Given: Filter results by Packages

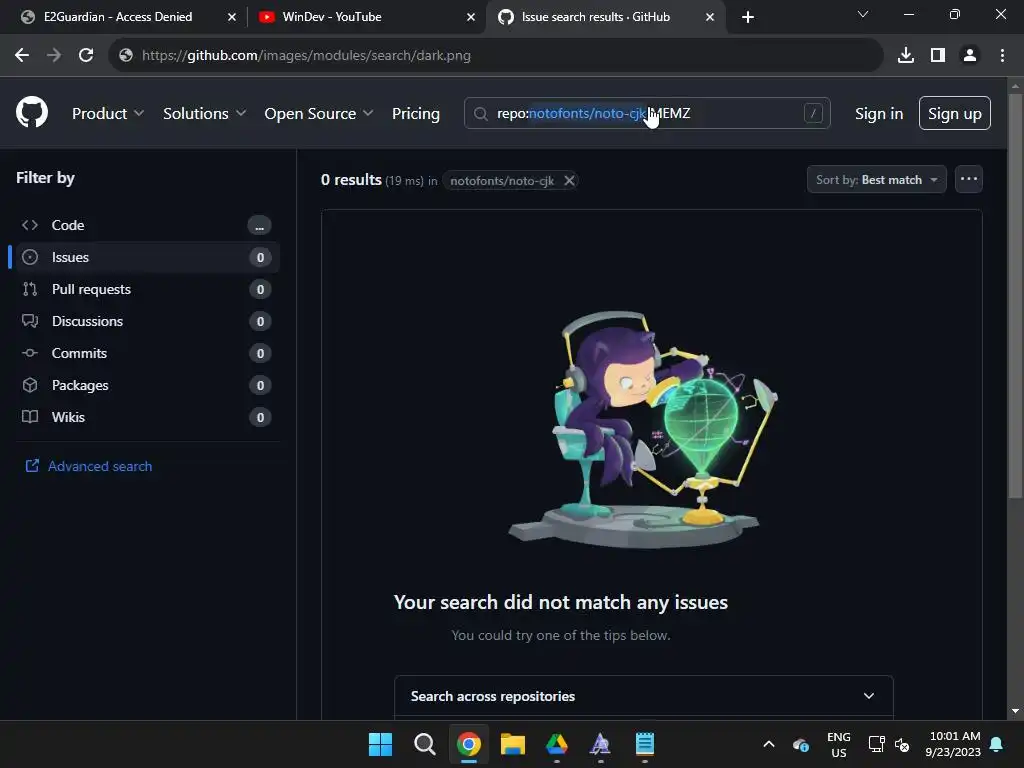Looking at the screenshot, I should (146, 385).
